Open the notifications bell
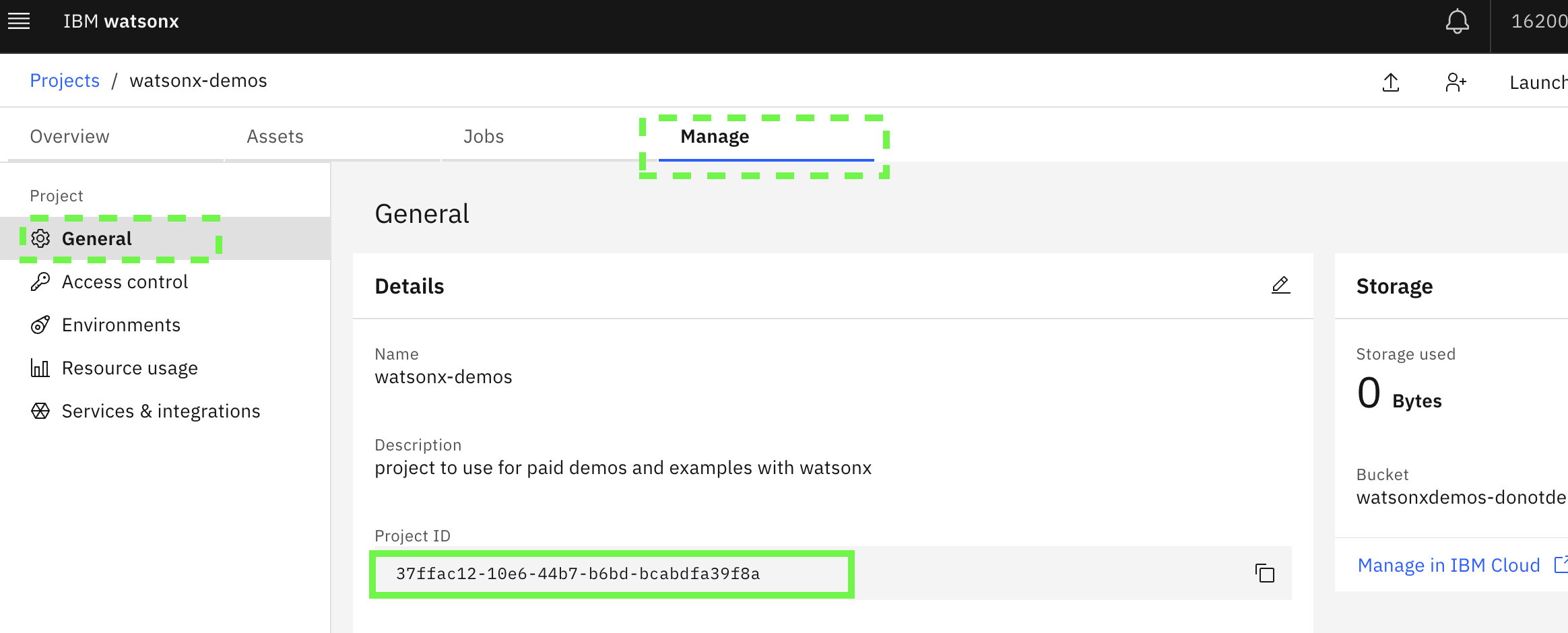Viewport: 1568px width, 633px height. (1457, 22)
